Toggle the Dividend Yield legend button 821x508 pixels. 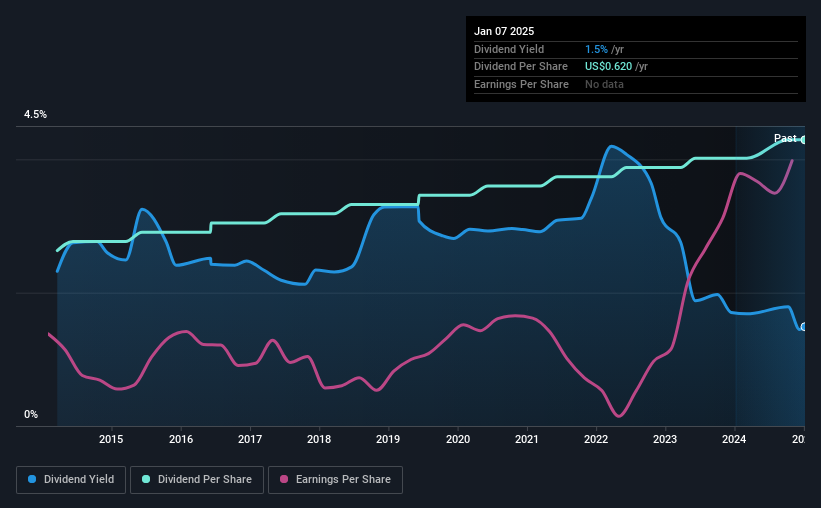pos(71,480)
